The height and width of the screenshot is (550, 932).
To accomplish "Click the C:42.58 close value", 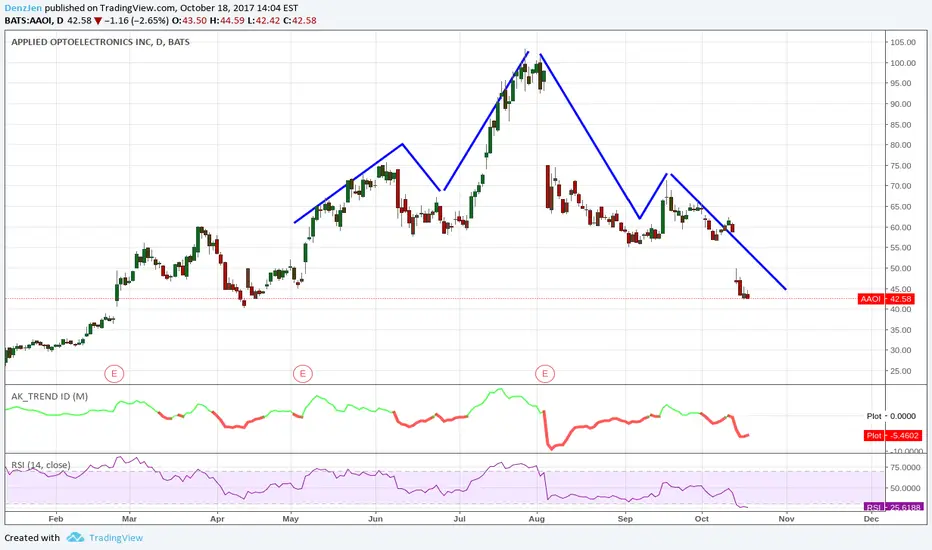I will tap(300, 20).
